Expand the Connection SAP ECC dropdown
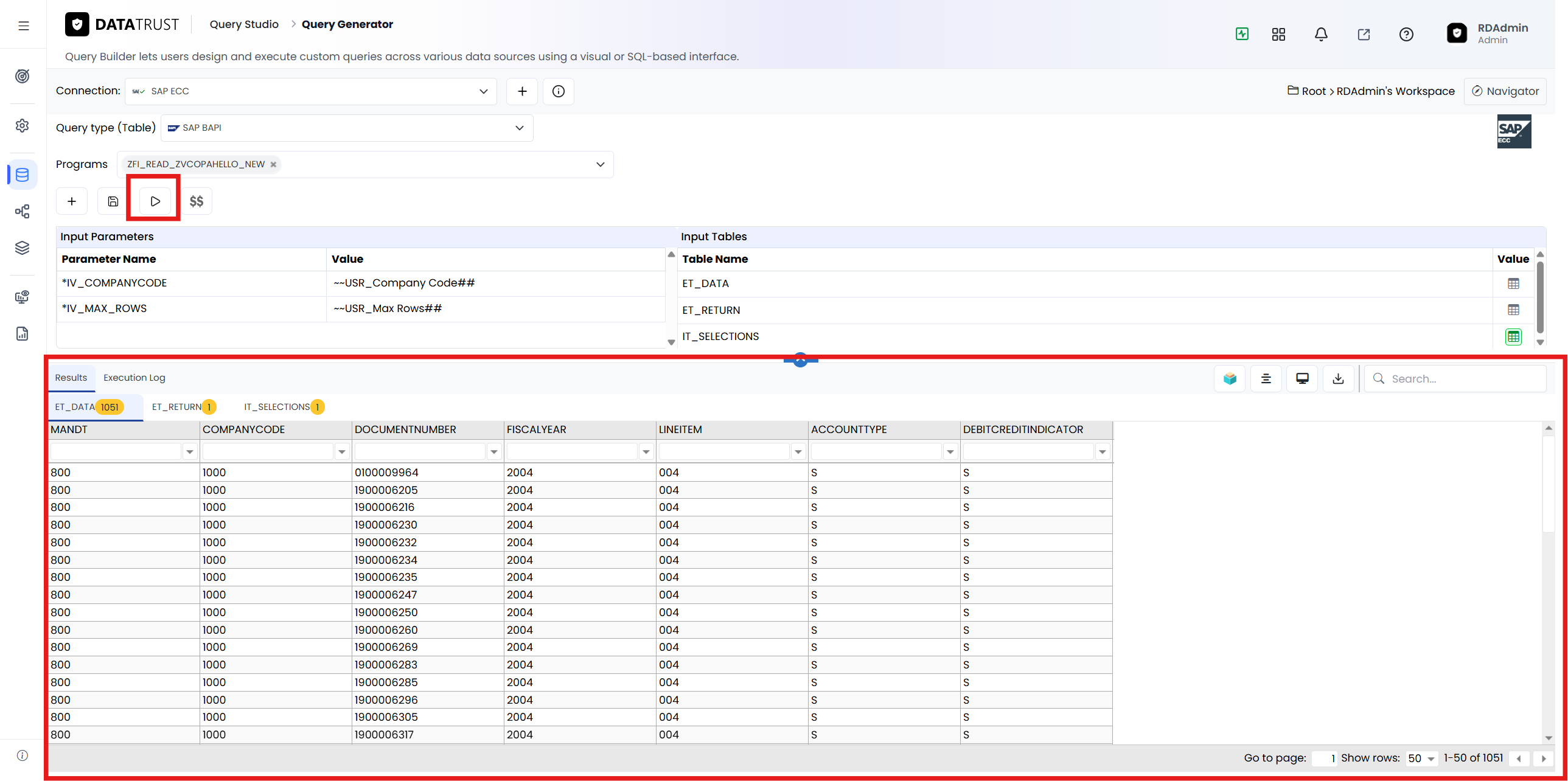This screenshot has height=781, width=1568. 311,91
